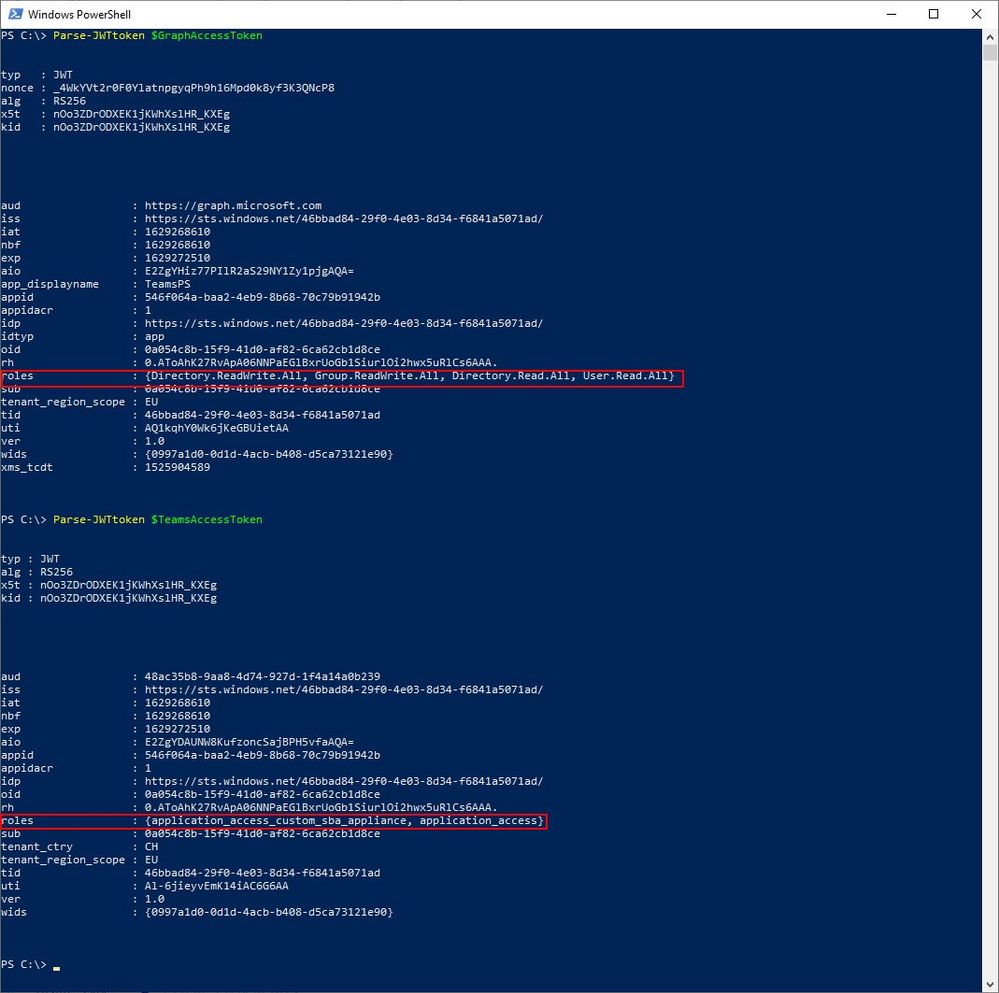999x993 pixels.
Task: Click the "Windows PowerShell" window title
Action: [80, 14]
